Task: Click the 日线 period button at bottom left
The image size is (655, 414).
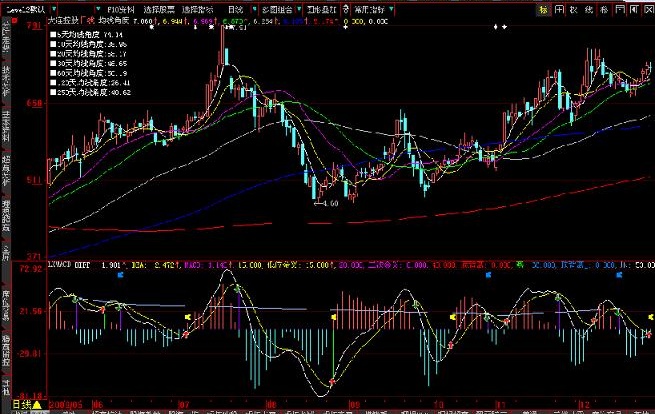Action: tap(22, 404)
